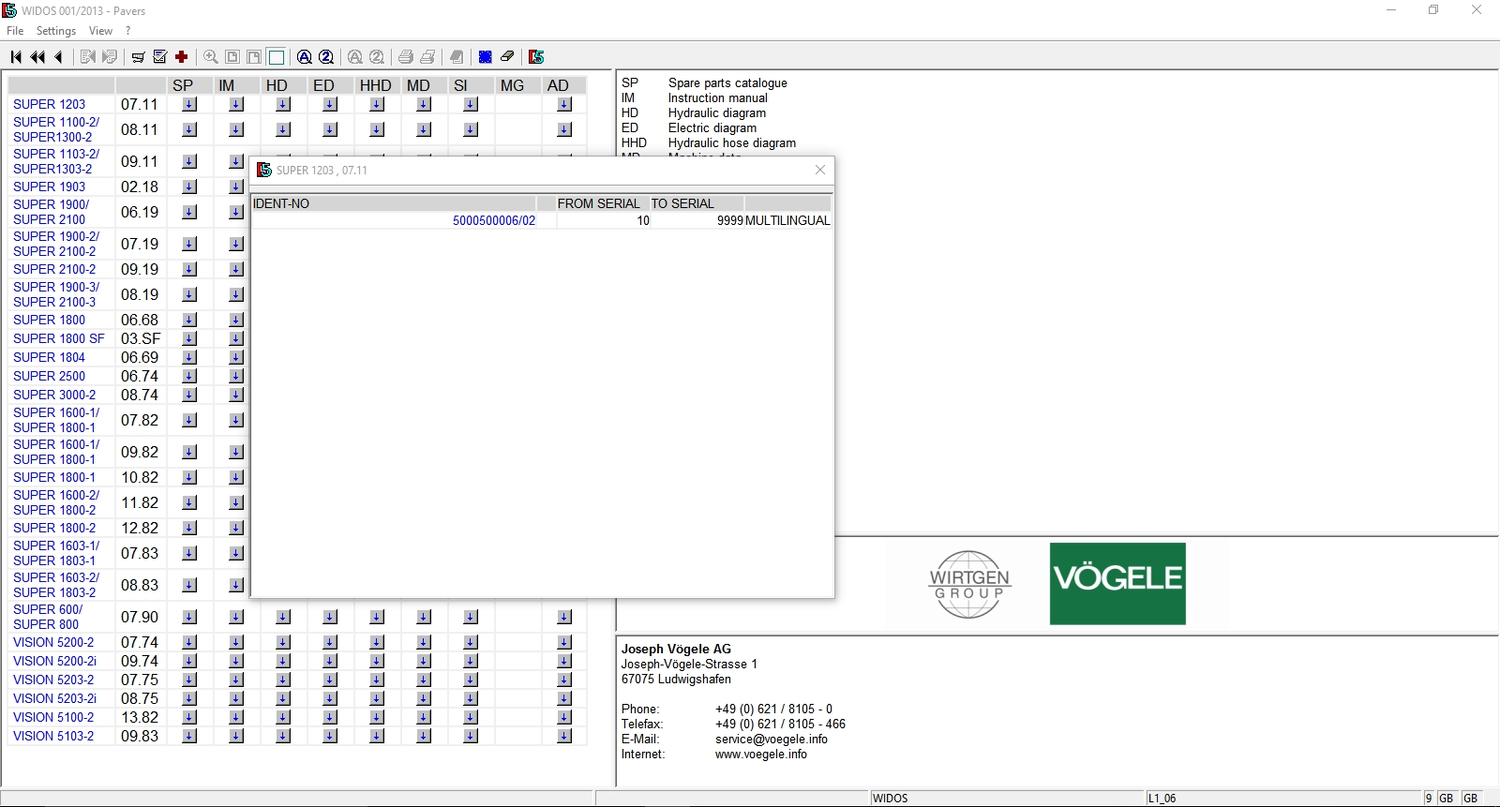Select VISION 5203-2i model link
Image resolution: width=1500 pixels, height=807 pixels.
[x=55, y=699]
